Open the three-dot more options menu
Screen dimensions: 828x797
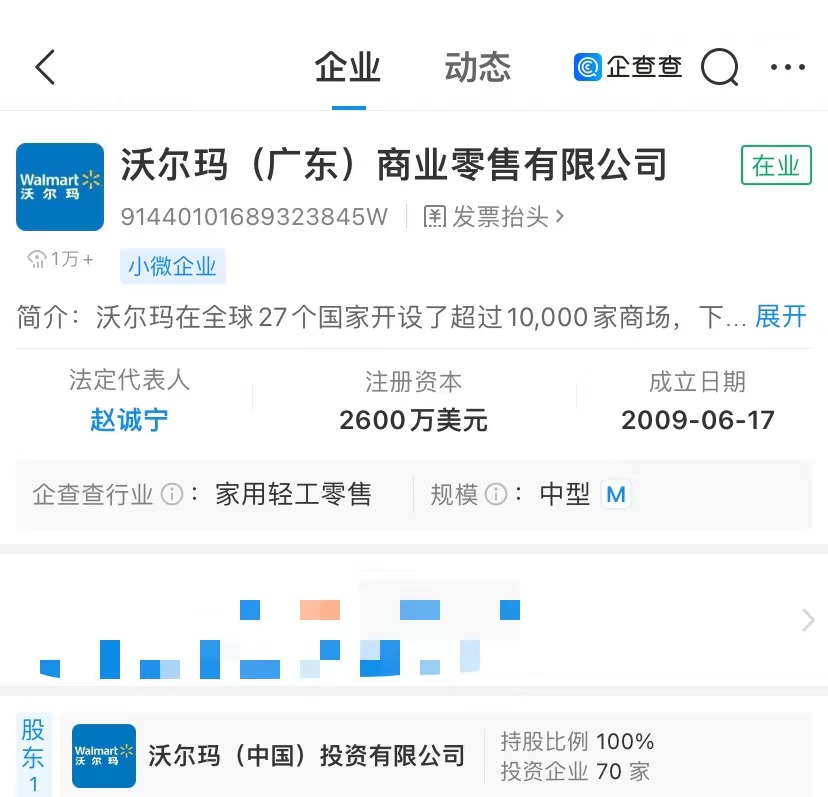pos(787,67)
